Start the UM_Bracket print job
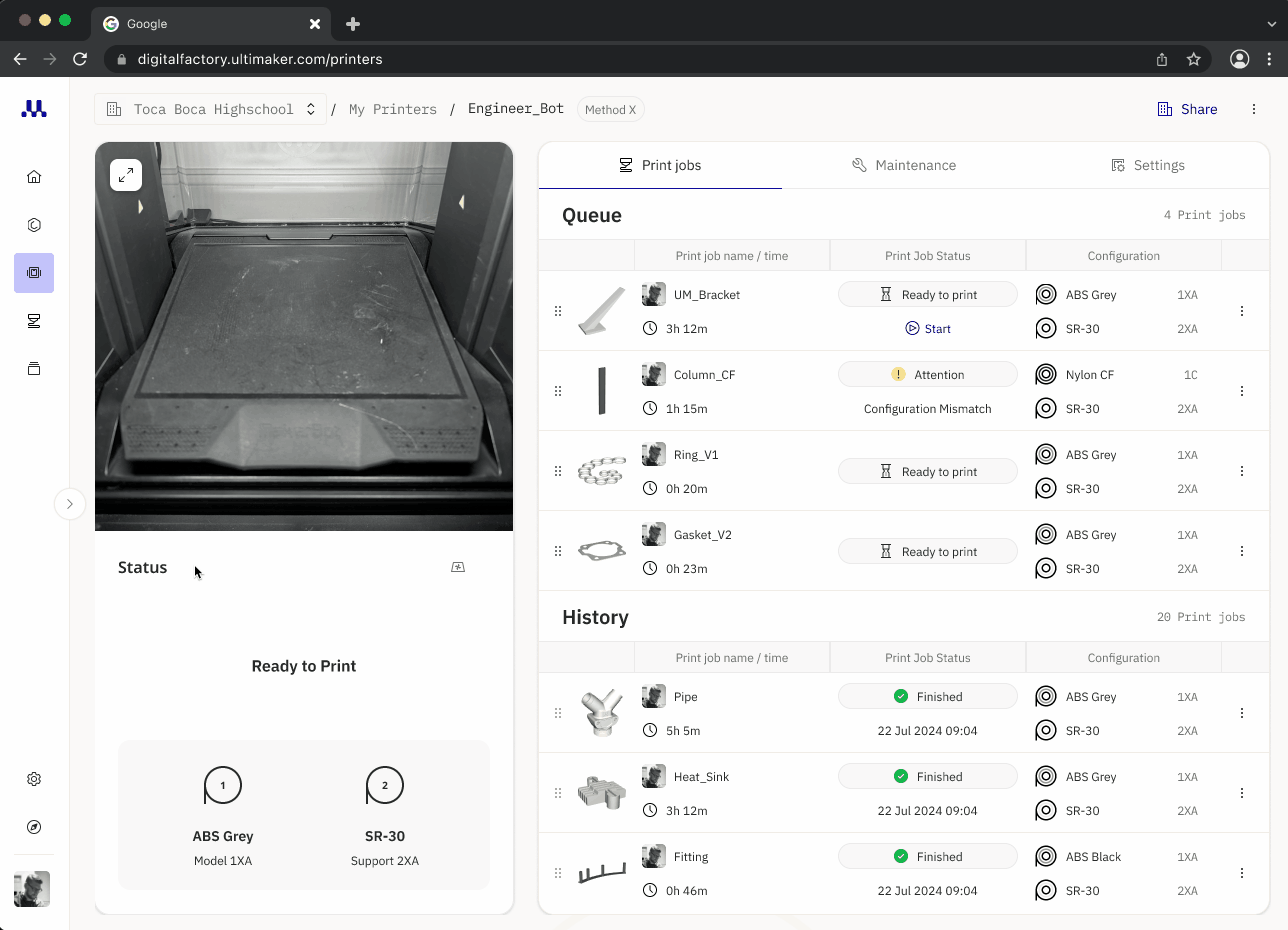Screen dimensions: 1288x930 coord(927,328)
